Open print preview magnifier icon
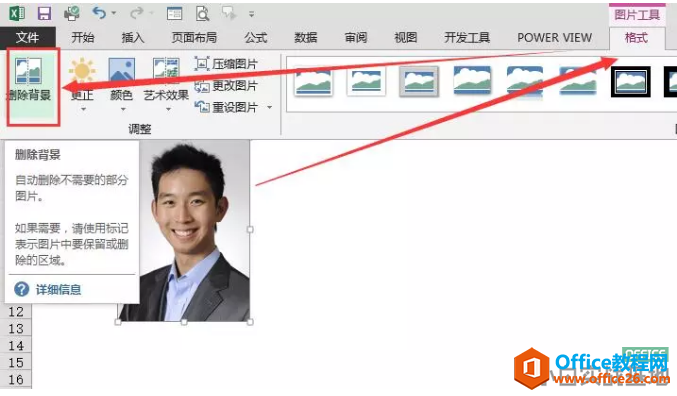The width and height of the screenshot is (677, 396). click(202, 14)
